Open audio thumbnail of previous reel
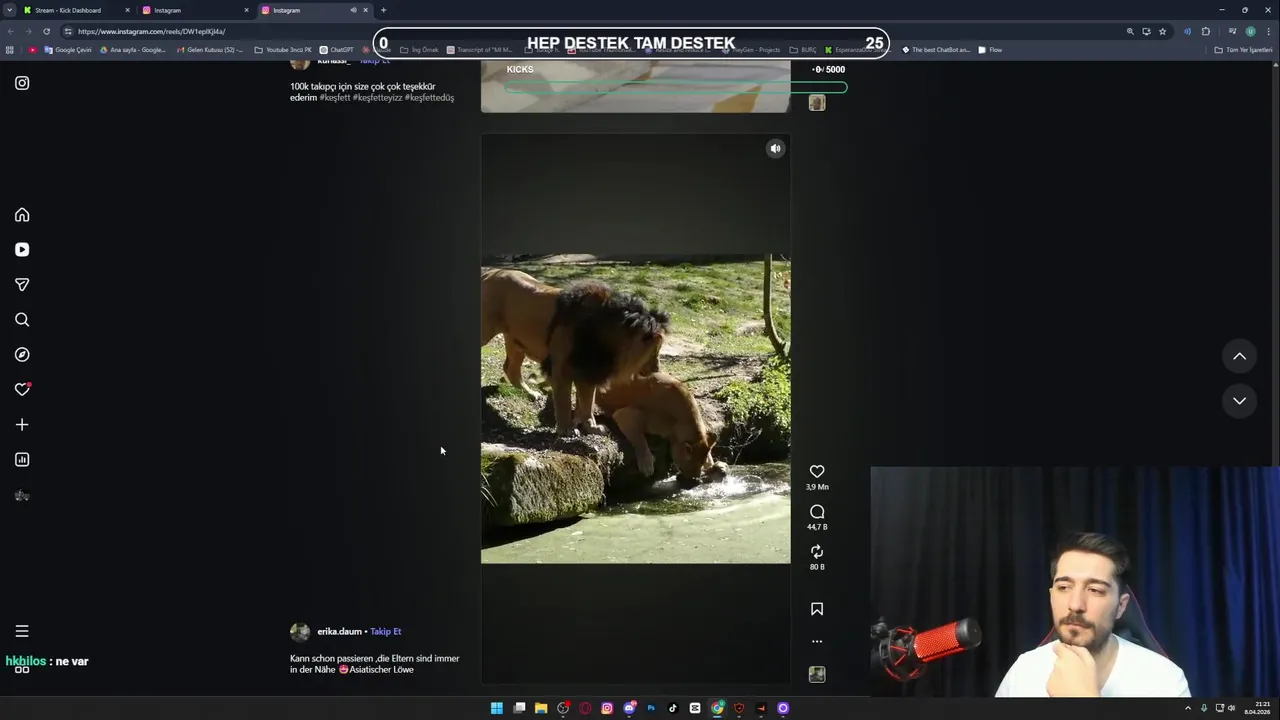 (817, 103)
